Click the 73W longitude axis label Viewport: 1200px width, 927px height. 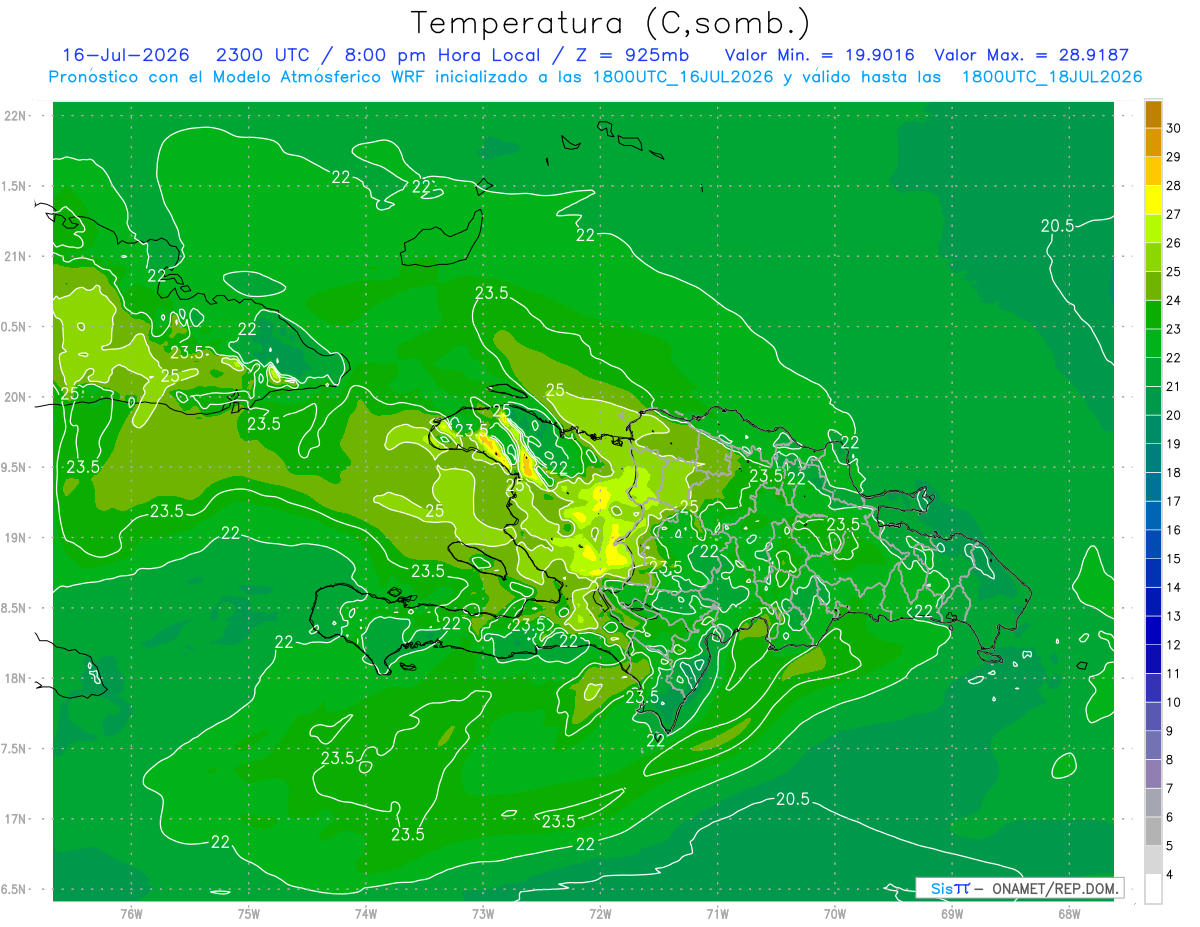tap(483, 913)
